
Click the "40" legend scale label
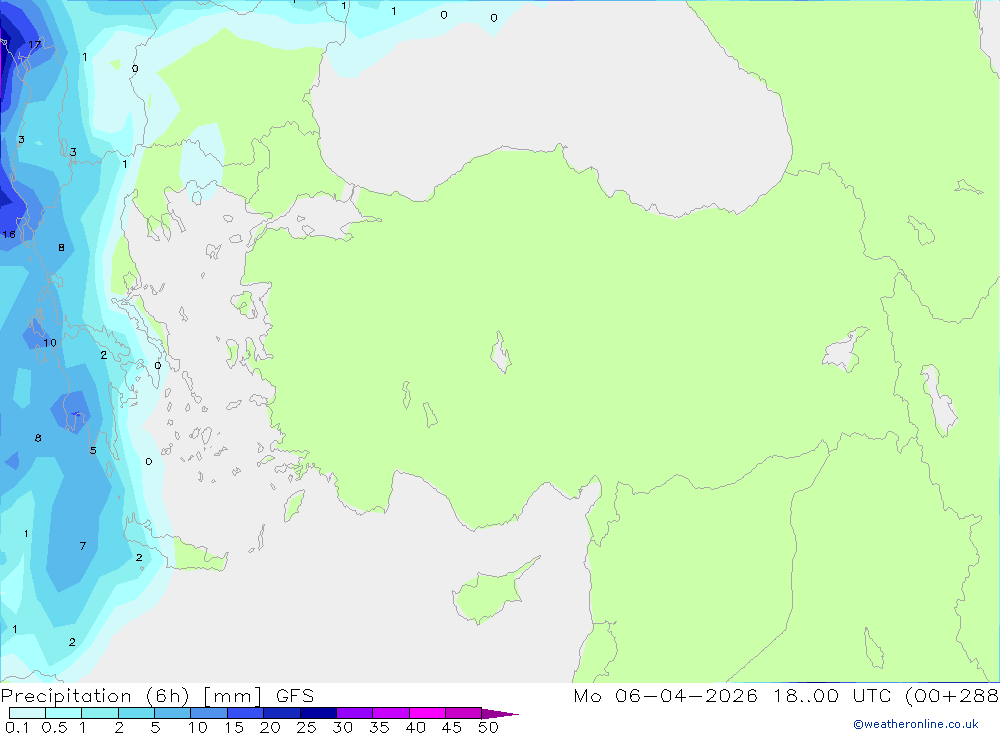(415, 727)
